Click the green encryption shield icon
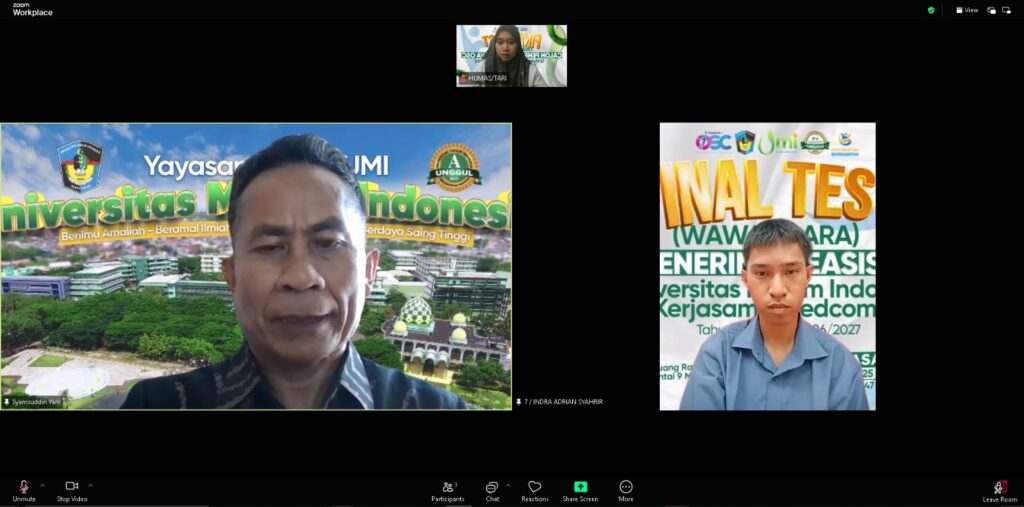Viewport: 1024px width, 507px height. (x=931, y=10)
